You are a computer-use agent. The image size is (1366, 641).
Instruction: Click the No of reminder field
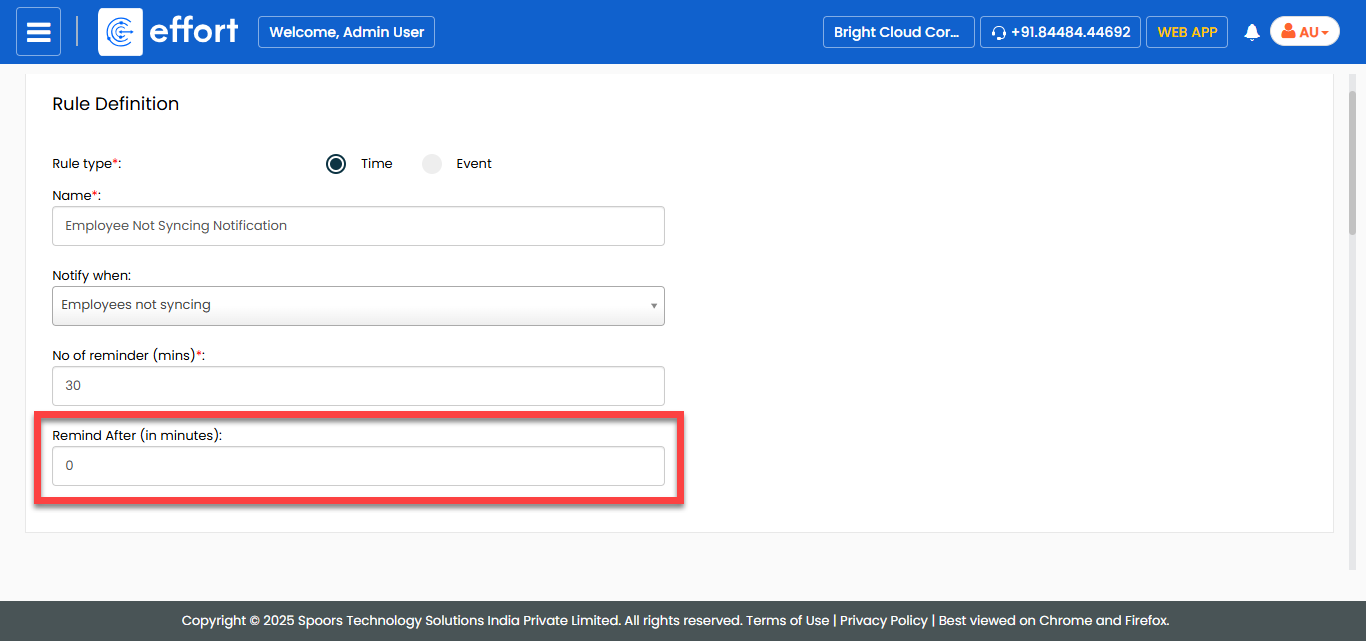pyautogui.click(x=358, y=386)
